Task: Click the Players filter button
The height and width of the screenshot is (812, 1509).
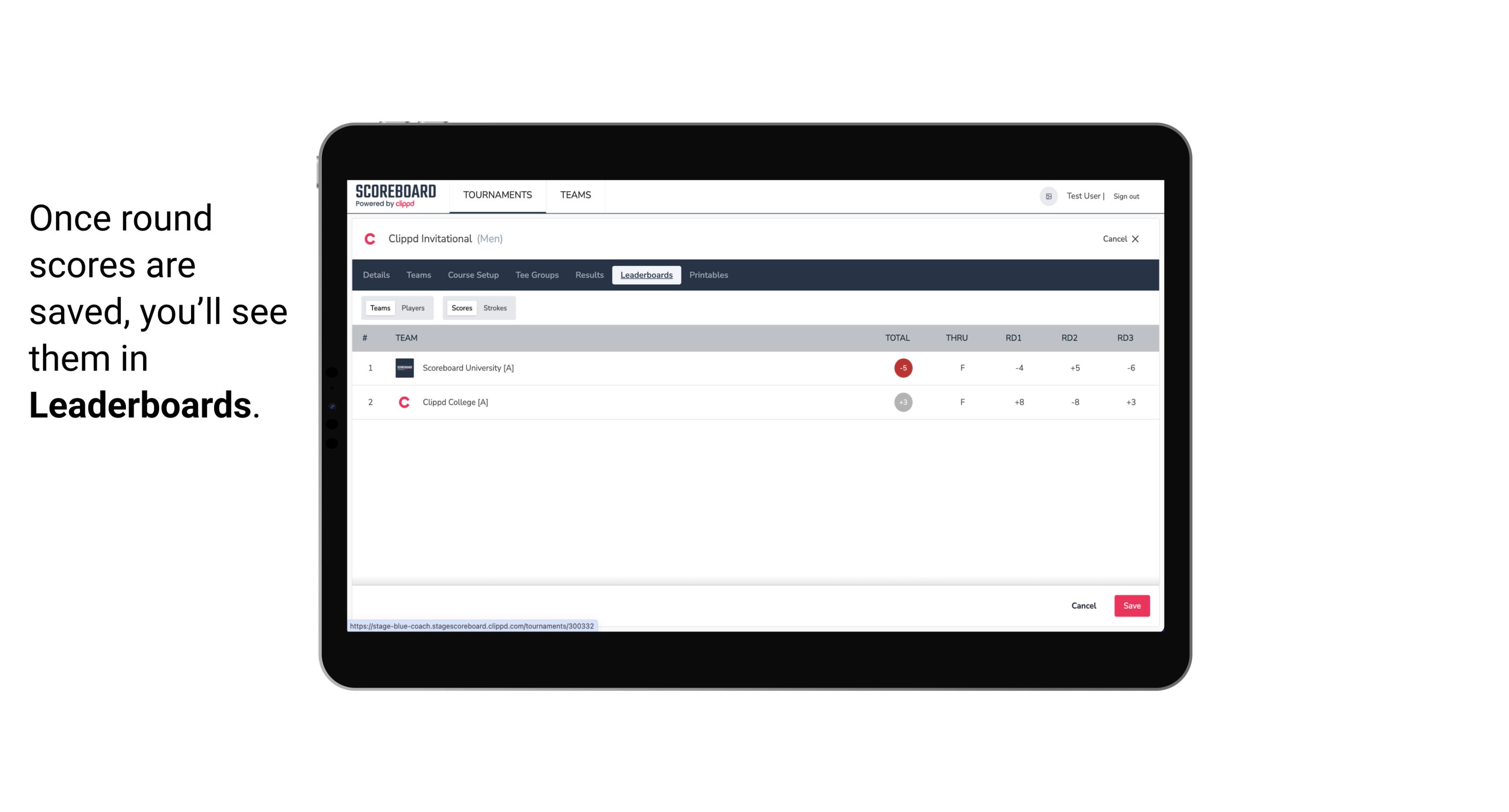Action: [413, 307]
